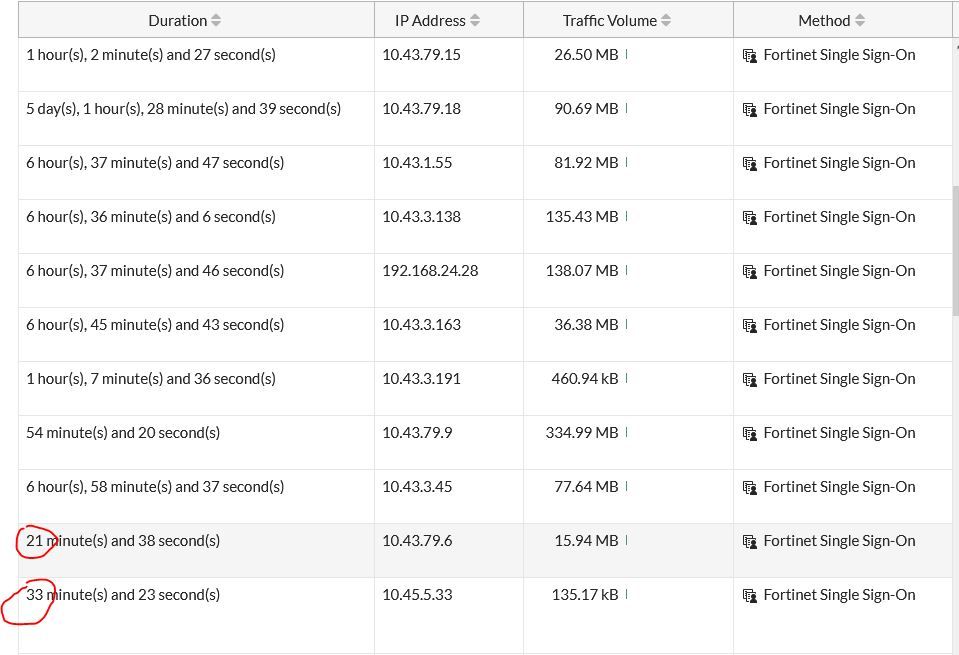This screenshot has height=655, width=959.
Task: Click the sign-on method icon for 10.43.3.138
Action: pos(750,218)
